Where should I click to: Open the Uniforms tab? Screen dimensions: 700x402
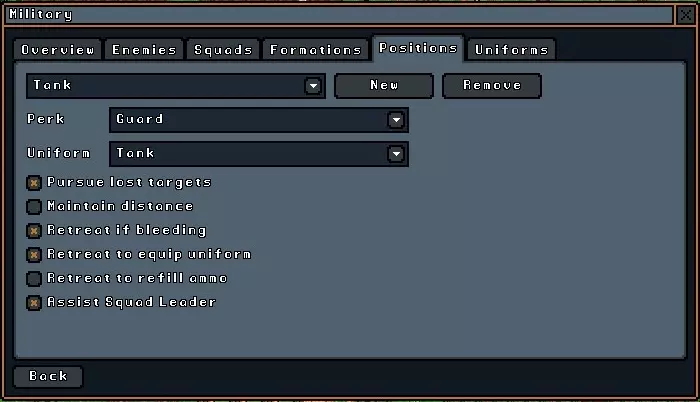click(512, 50)
